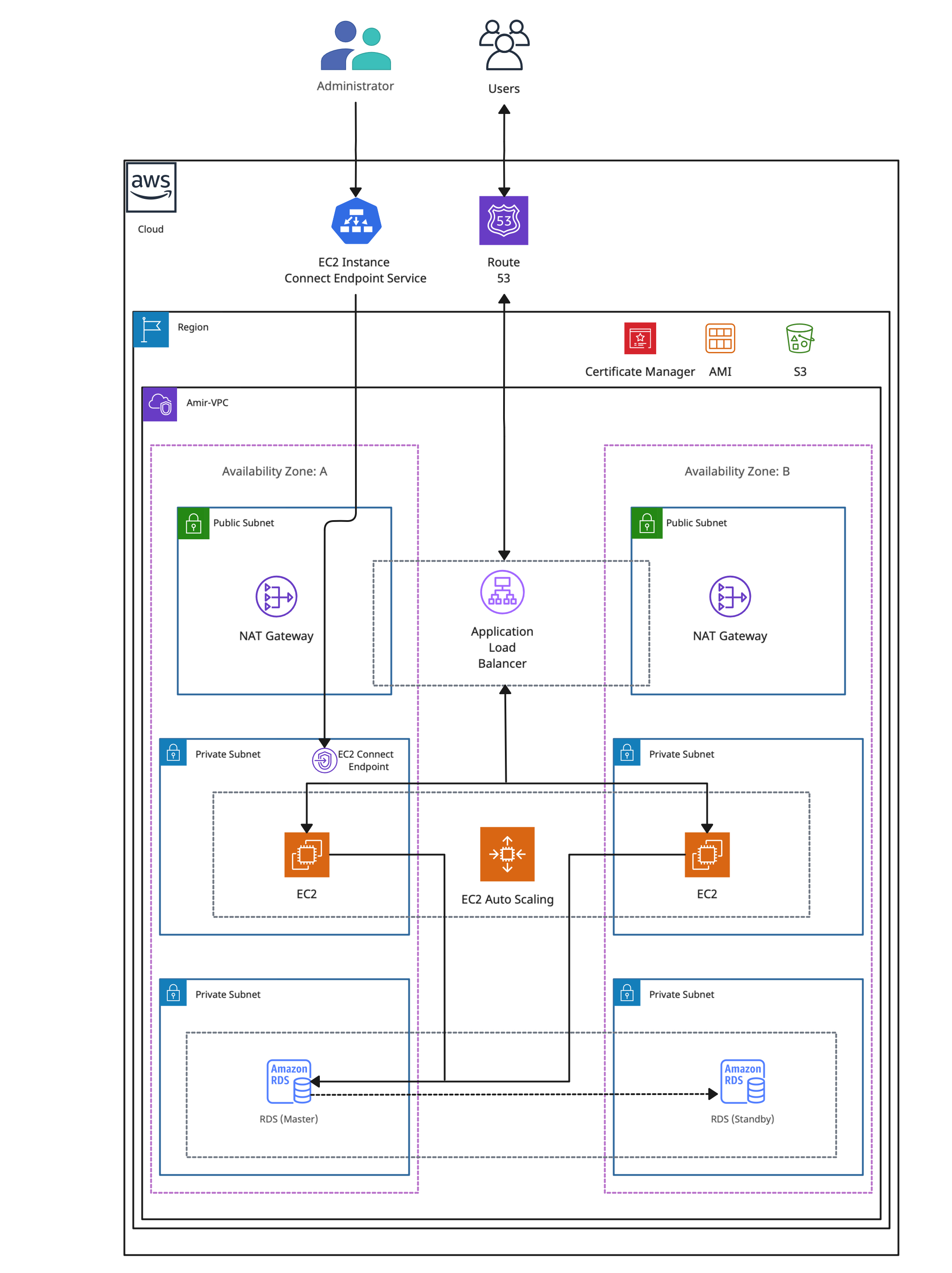Click 'Private Subnet' label above RDS (Standby)
Image resolution: width=952 pixels, height=1273 pixels.
[x=682, y=994]
